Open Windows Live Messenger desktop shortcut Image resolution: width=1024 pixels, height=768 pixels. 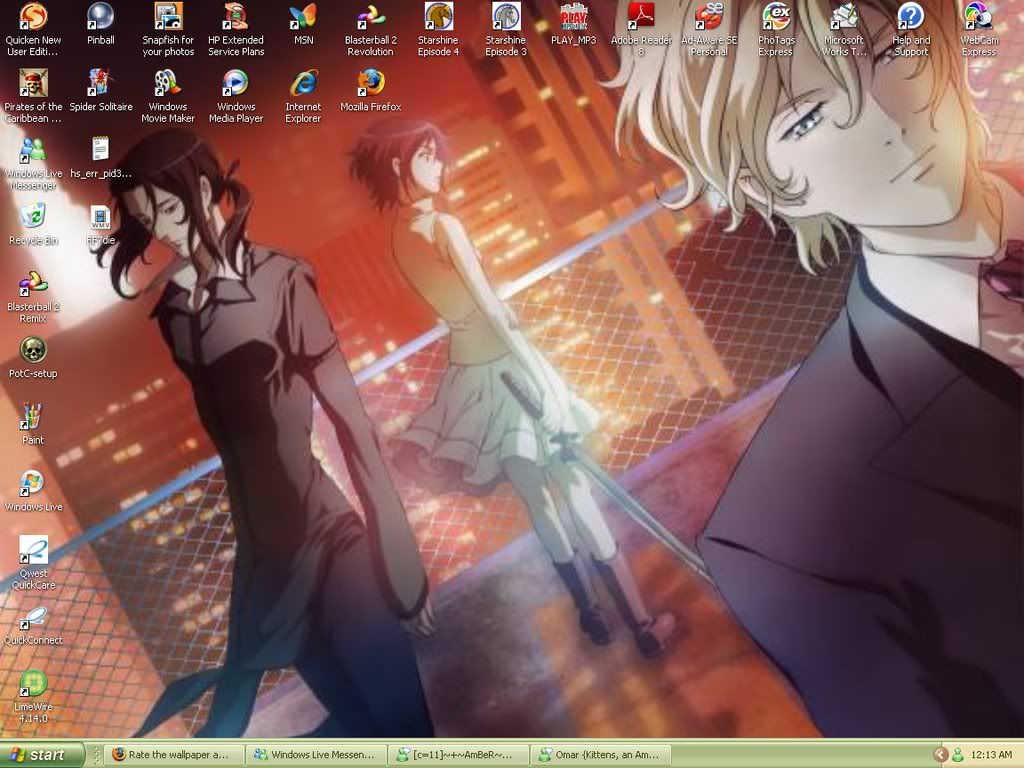tap(33, 163)
